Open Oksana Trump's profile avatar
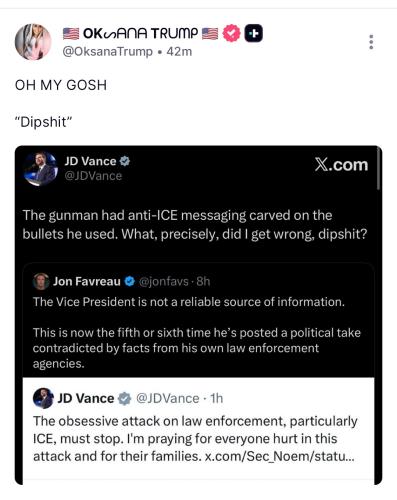 tap(33, 42)
